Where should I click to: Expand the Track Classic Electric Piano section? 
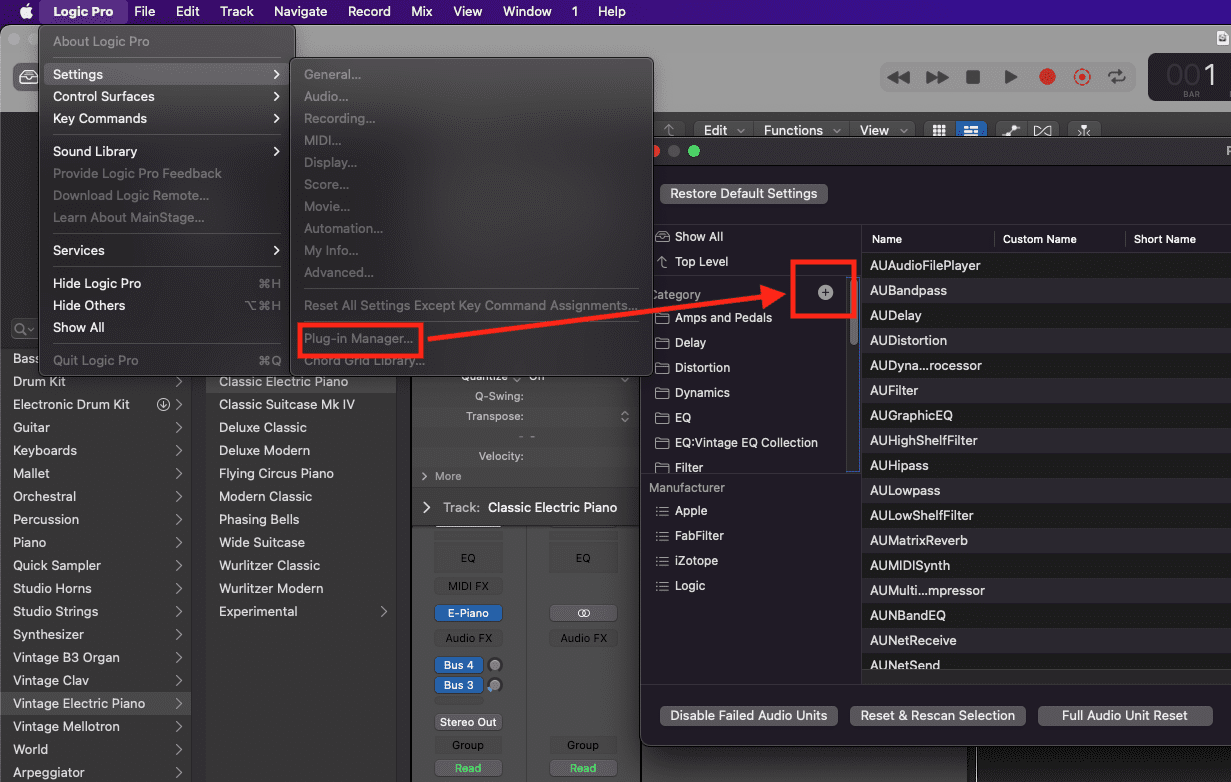[x=427, y=507]
